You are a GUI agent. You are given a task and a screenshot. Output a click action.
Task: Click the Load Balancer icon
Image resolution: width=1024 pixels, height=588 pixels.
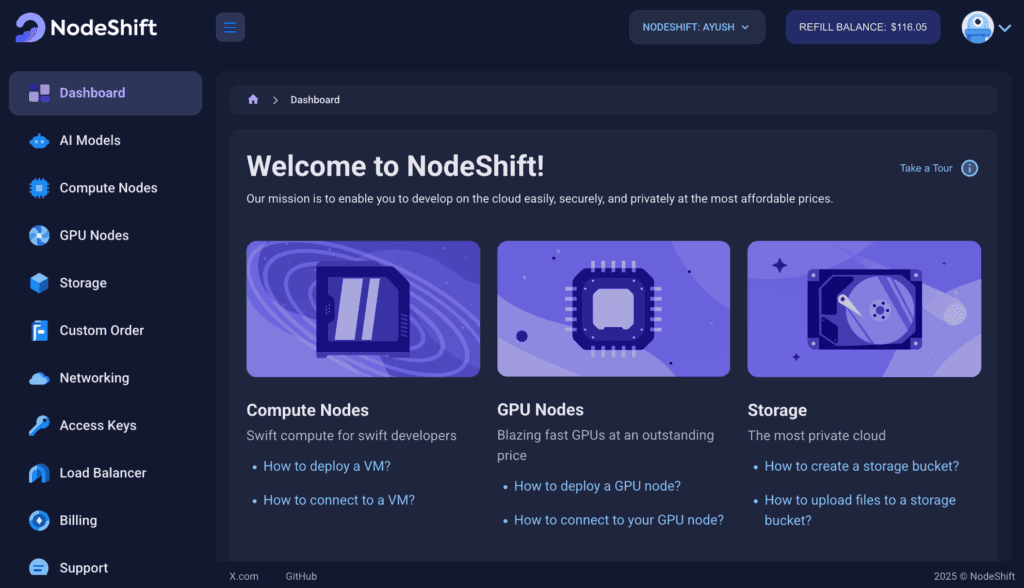[39, 473]
